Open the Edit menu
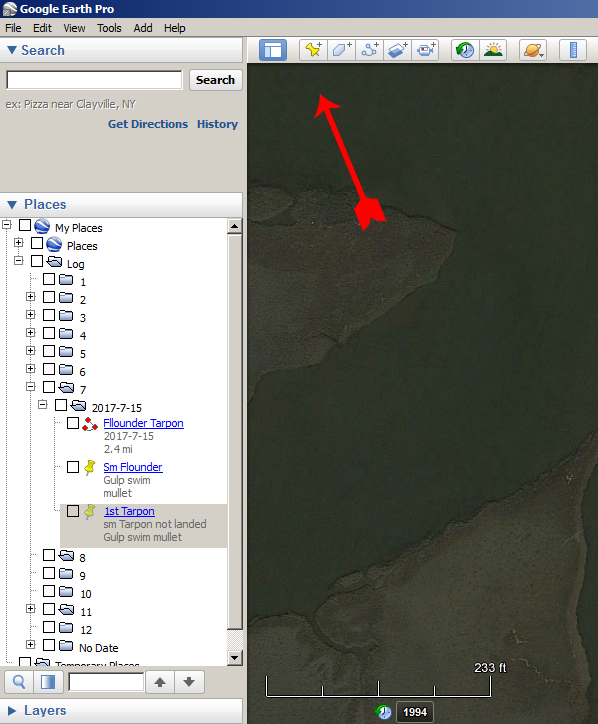The image size is (598, 724). point(42,28)
